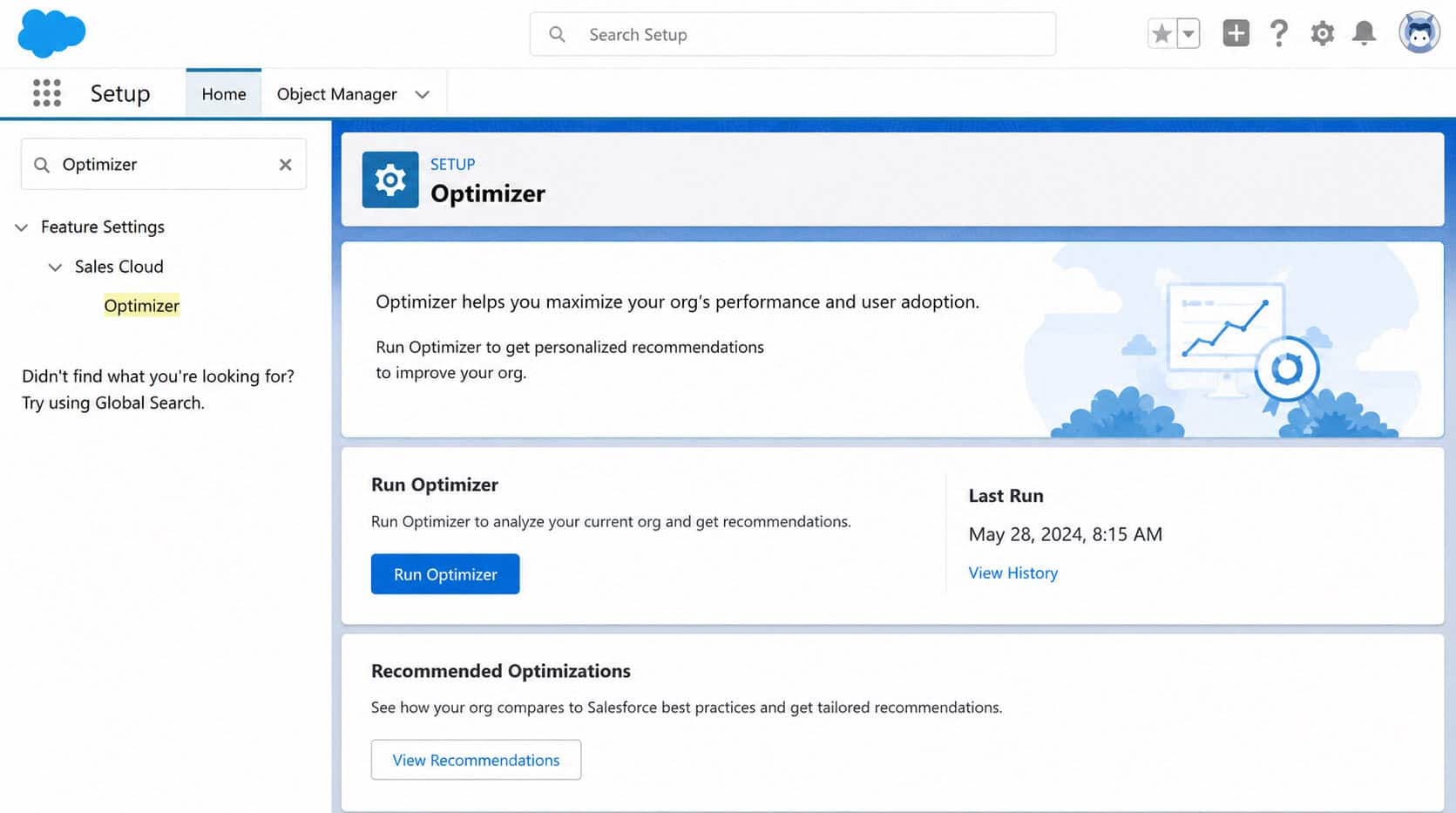The height and width of the screenshot is (813, 1456).
Task: Click the SETUP breadcrumb text
Action: coord(452,164)
